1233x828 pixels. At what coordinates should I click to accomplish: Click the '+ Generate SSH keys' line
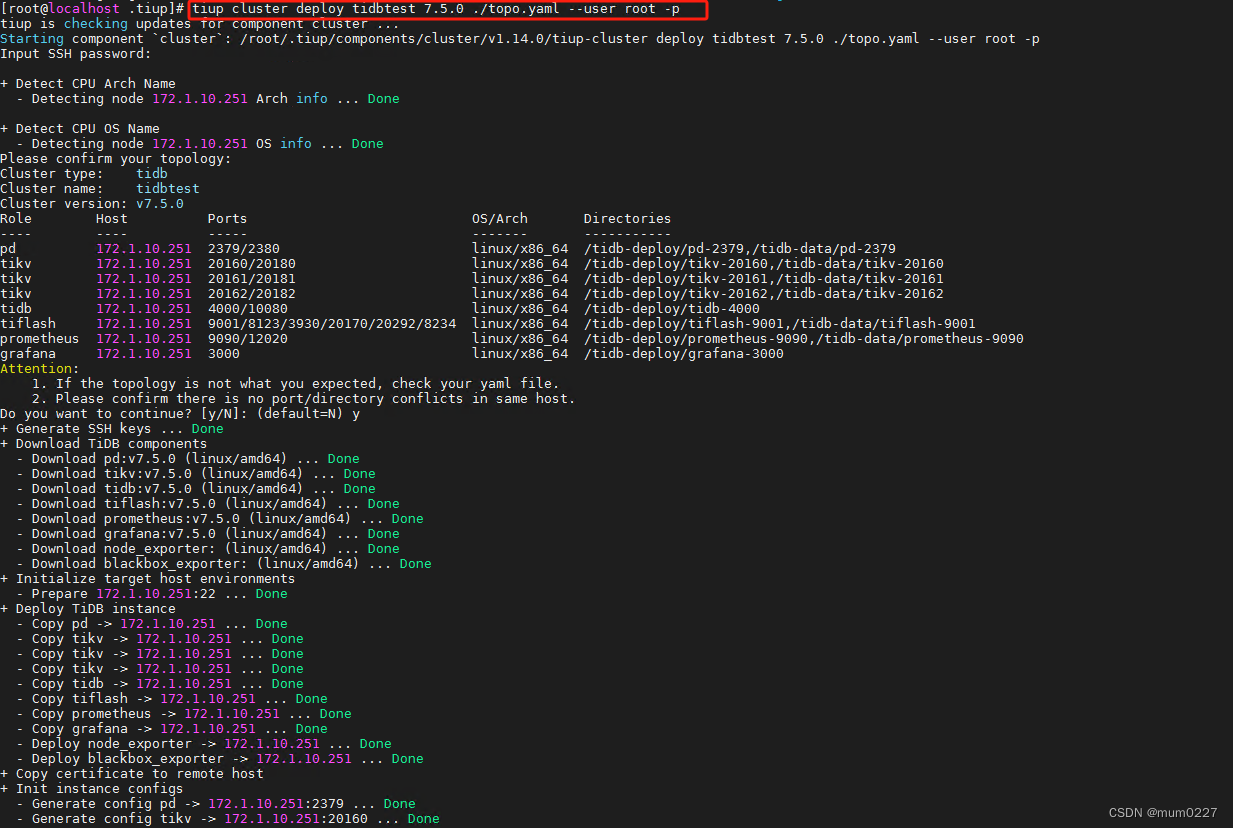(112, 429)
